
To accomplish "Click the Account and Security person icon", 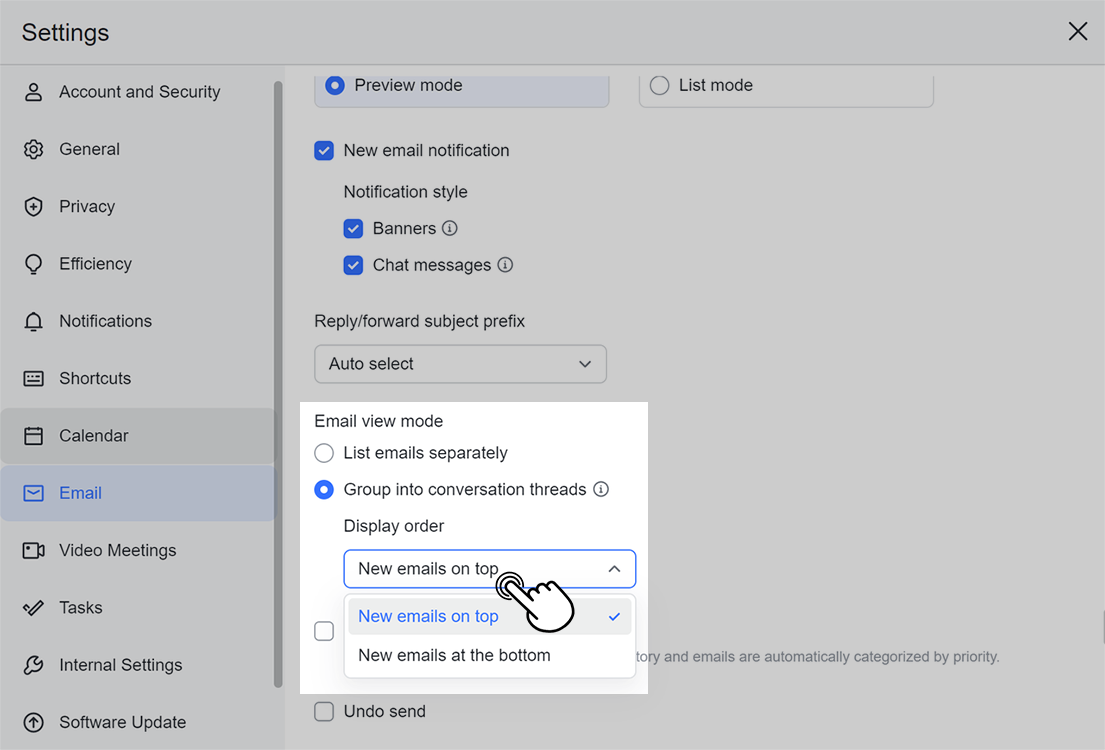I will click(33, 92).
